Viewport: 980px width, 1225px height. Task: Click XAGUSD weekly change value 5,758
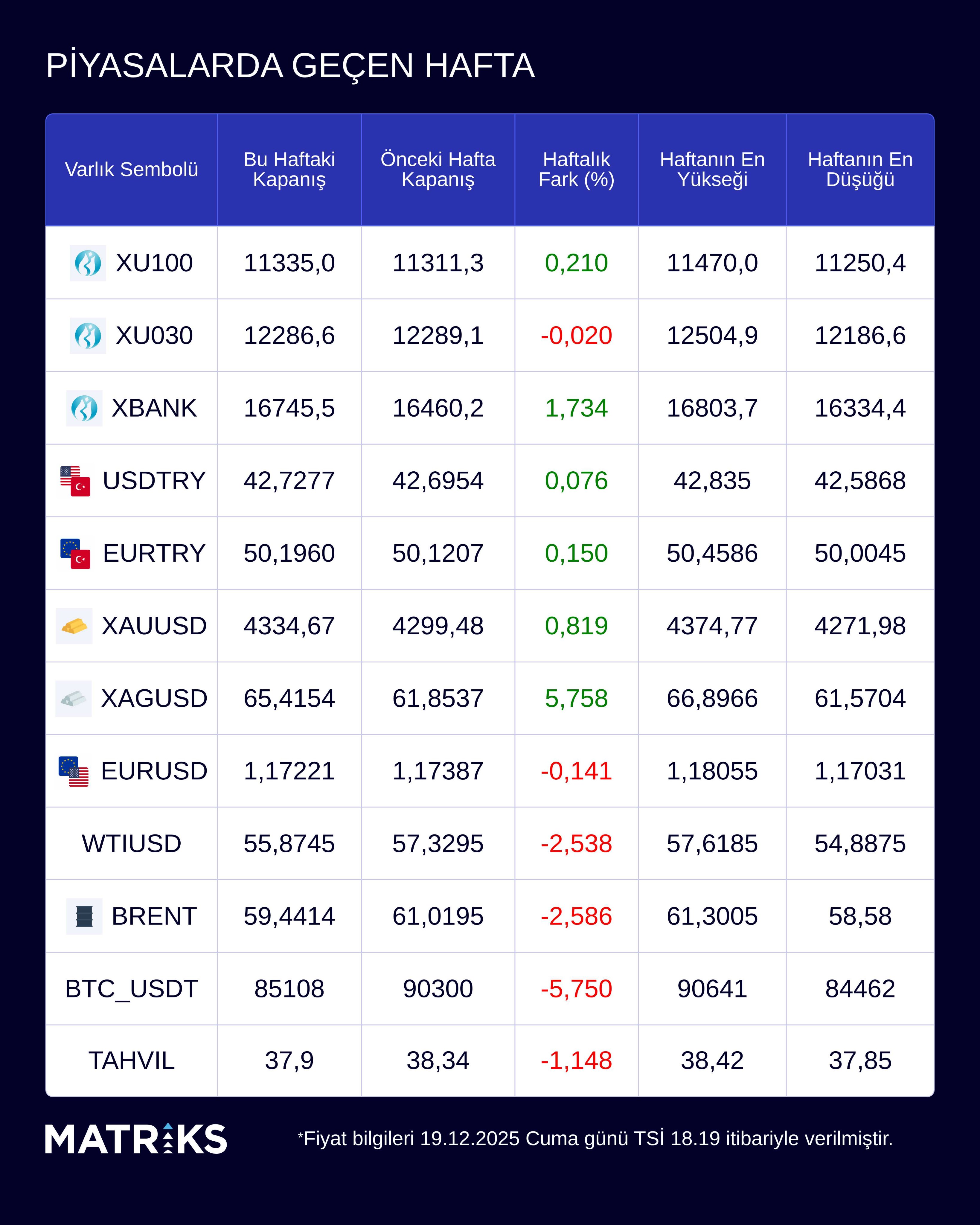coord(576,699)
